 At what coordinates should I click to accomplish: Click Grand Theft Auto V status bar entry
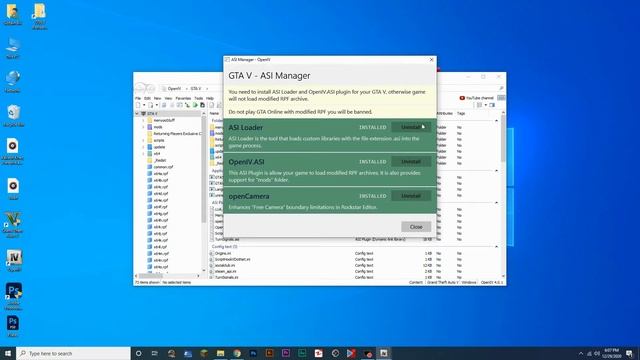tap(442, 282)
